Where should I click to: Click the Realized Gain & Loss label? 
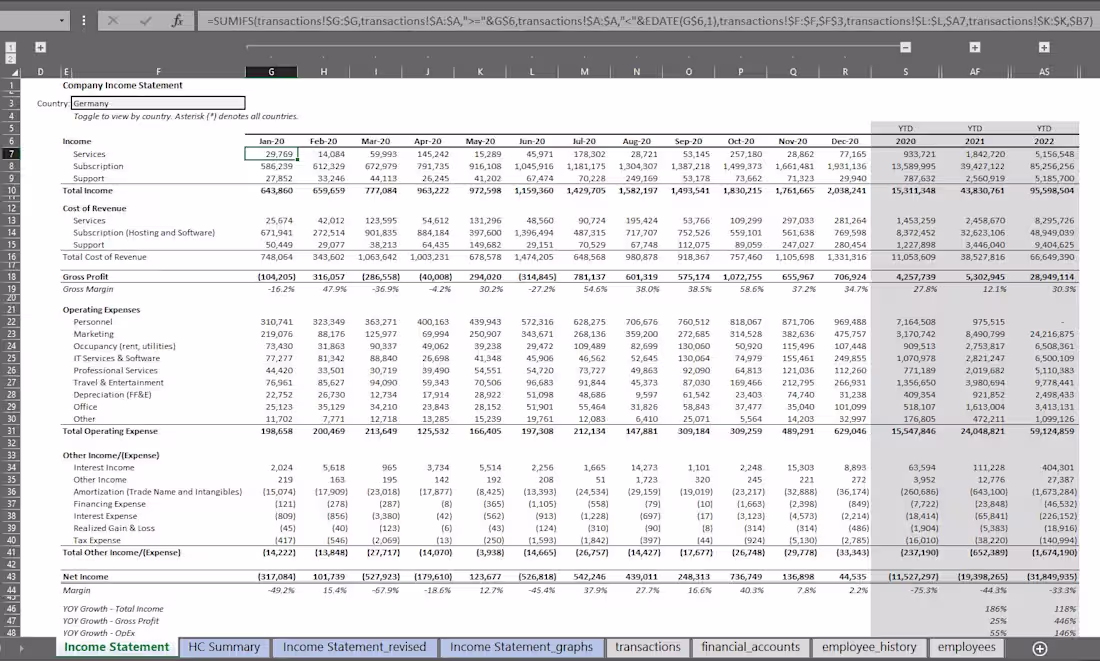pyautogui.click(x=114, y=528)
